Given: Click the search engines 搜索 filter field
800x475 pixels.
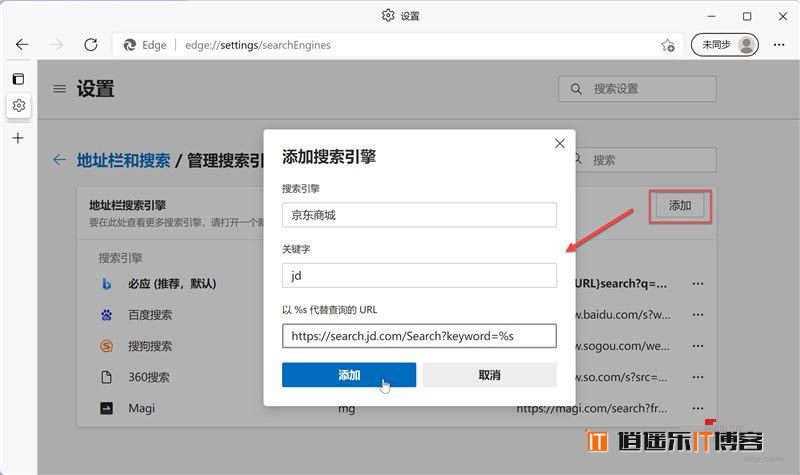Looking at the screenshot, I should tap(645, 160).
